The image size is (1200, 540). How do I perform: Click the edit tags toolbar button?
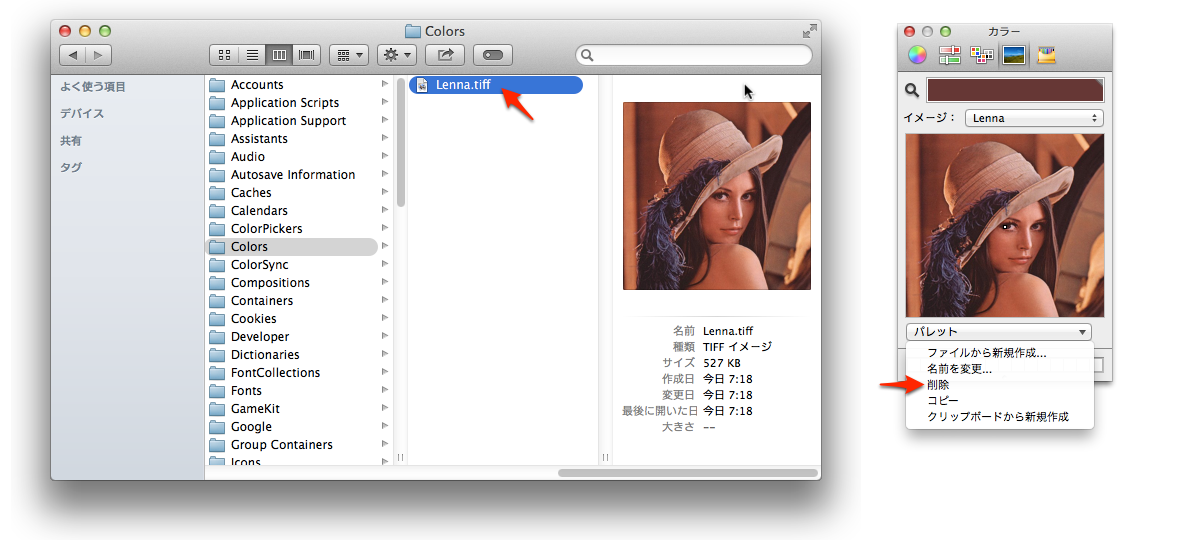tap(494, 55)
